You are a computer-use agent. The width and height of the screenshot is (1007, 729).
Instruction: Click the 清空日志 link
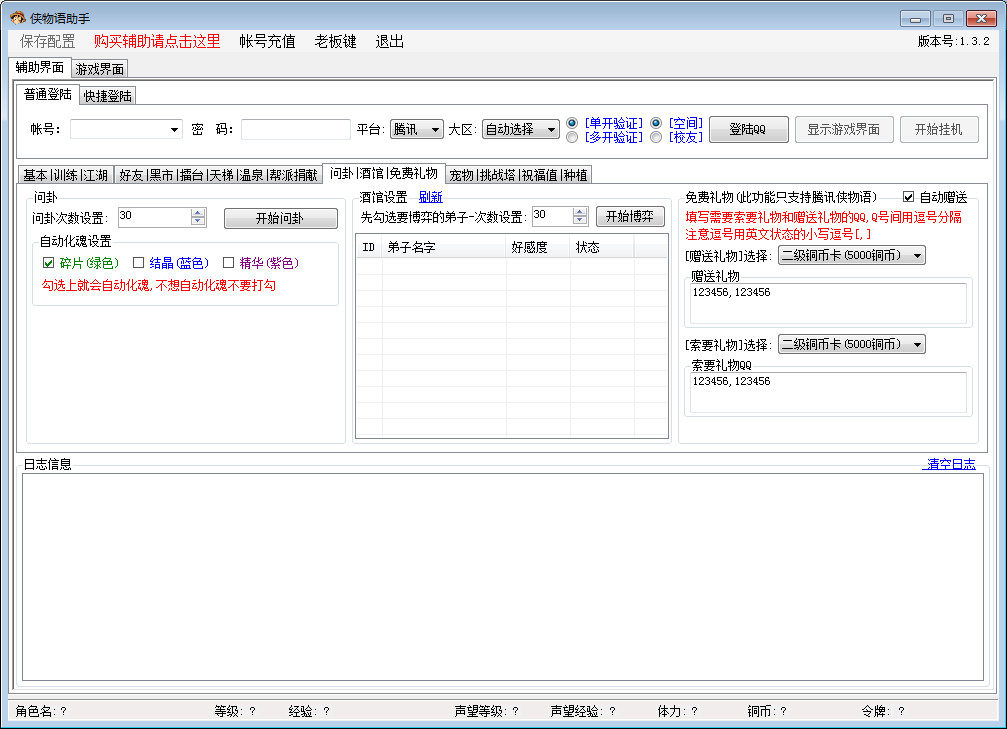tap(947, 463)
